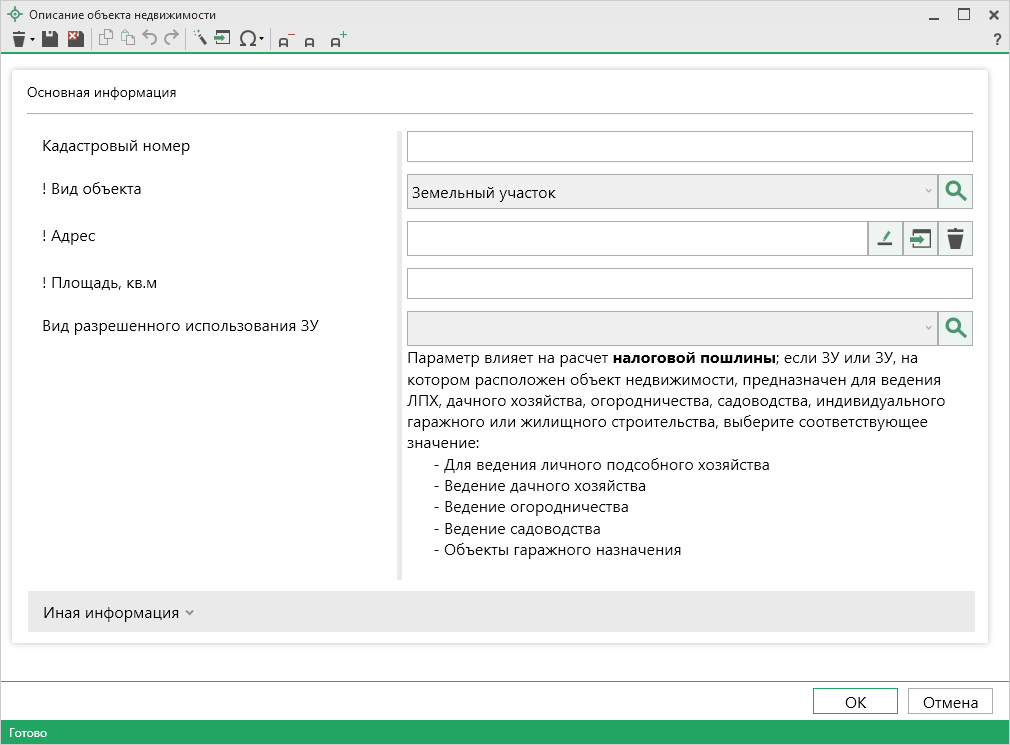Click edit pencil icon in Адрес row
Image resolution: width=1010 pixels, height=745 pixels.
[x=885, y=239]
